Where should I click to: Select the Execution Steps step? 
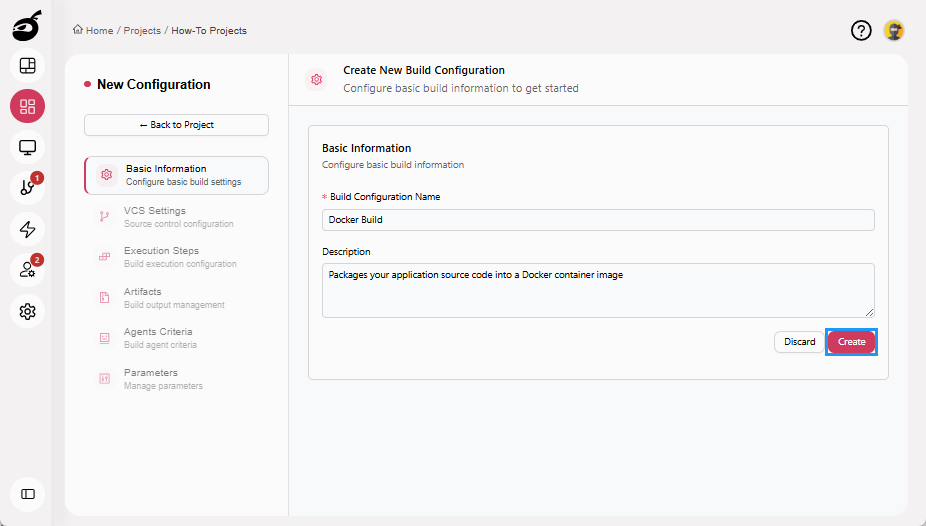pyautogui.click(x=177, y=257)
